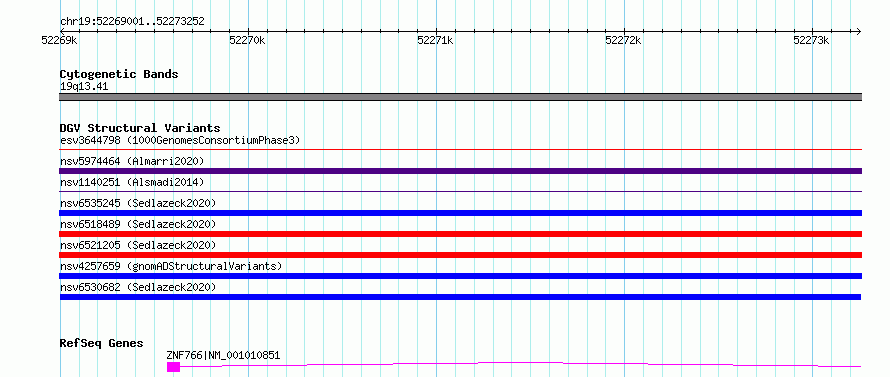The image size is (890, 377).
Task: Click the nsv5974464 (Almarri2020) label
Action: (x=132, y=161)
